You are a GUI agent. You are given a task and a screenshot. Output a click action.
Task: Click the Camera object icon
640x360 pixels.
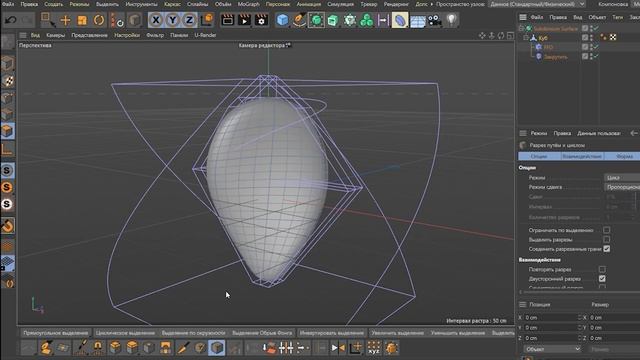[435, 20]
